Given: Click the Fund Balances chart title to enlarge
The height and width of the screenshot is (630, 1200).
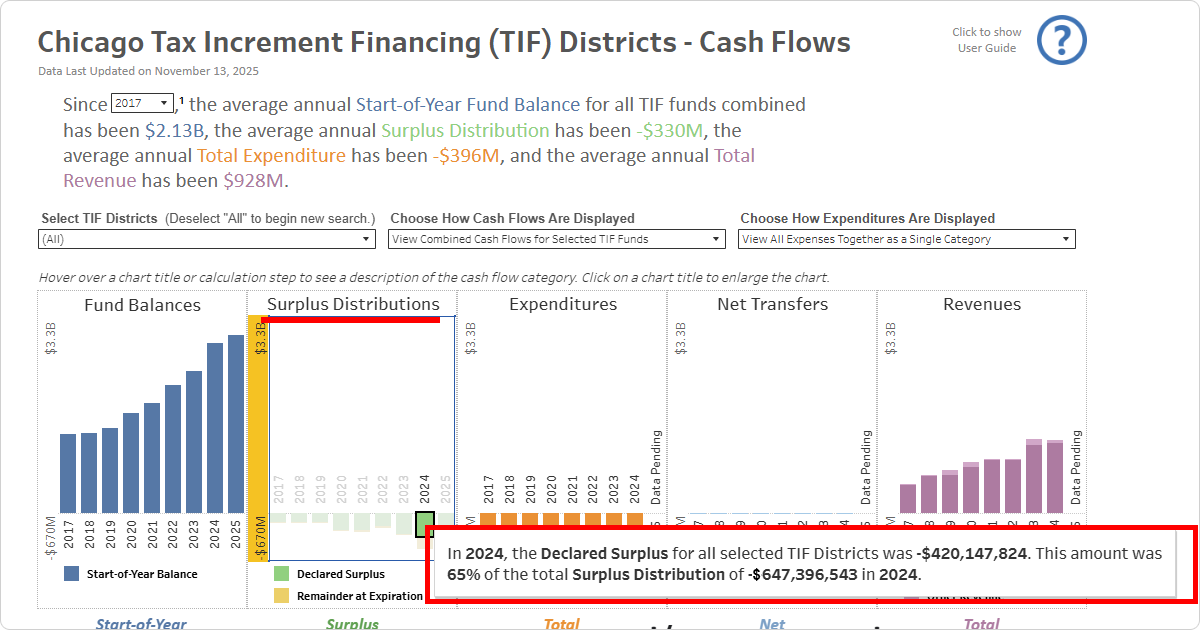Looking at the screenshot, I should click(141, 305).
